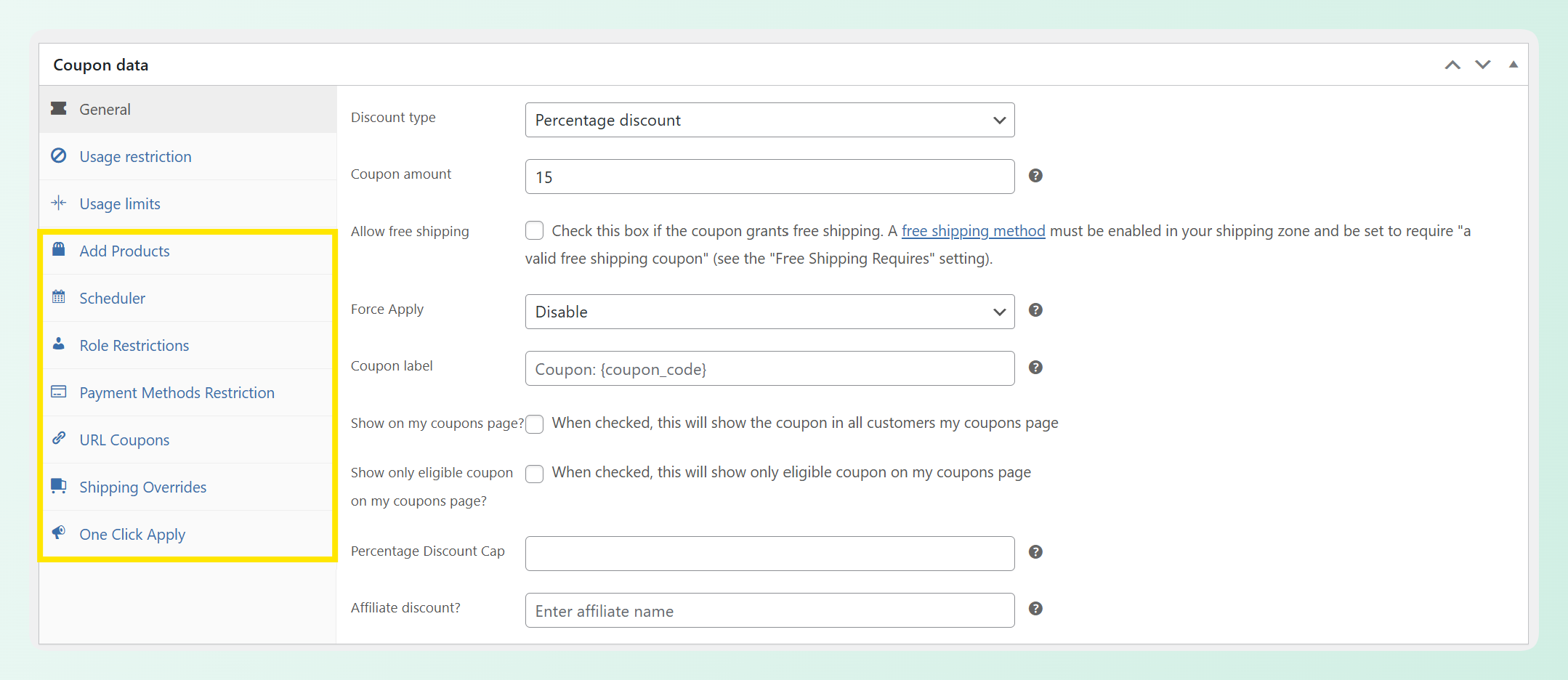Click the help icon beside Coupon label
This screenshot has height=680, width=1568.
click(1035, 368)
